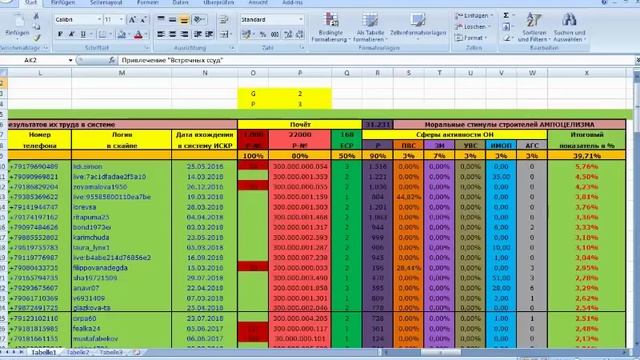Viewport: 640px width, 360px height.
Task: Click the text orientation icon
Action: pos(199,20)
